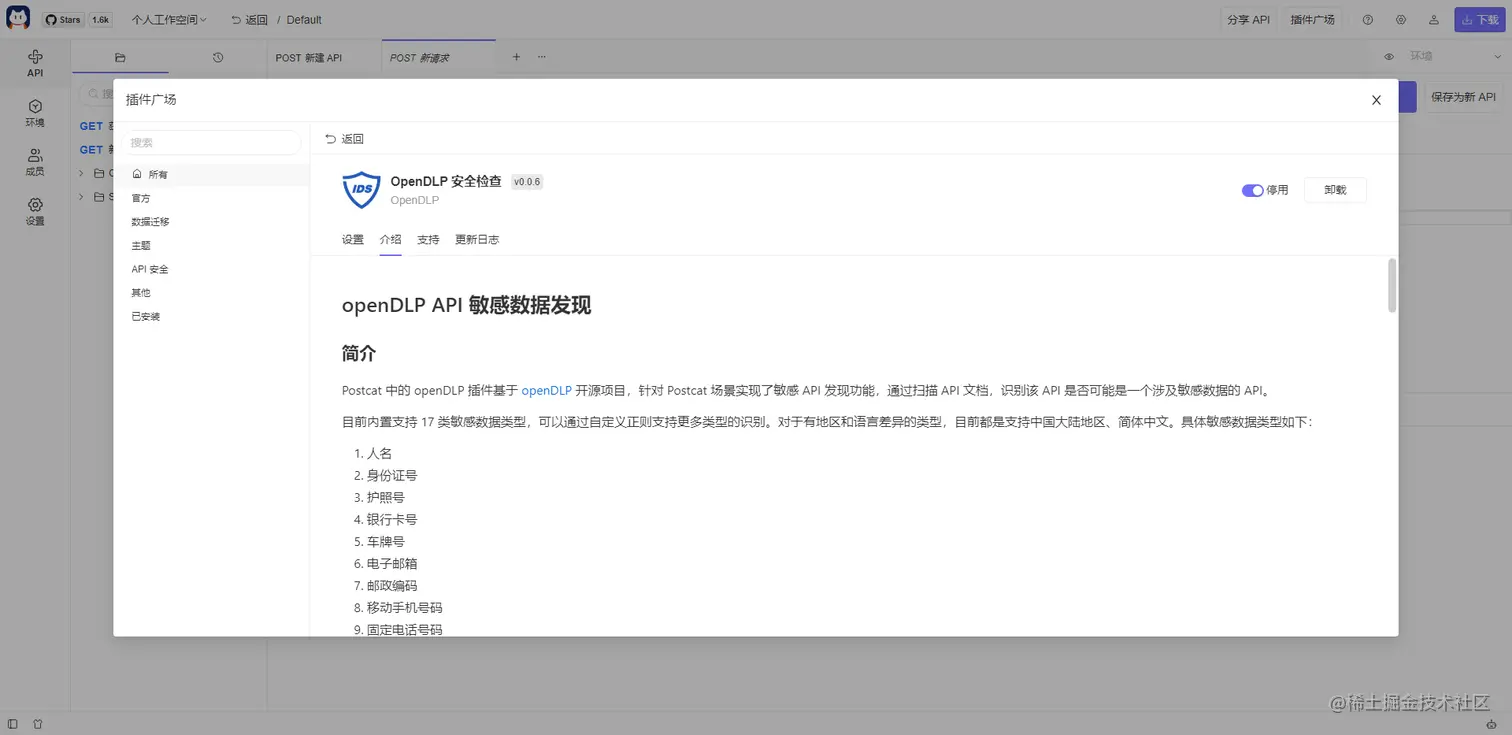This screenshot has width=1512, height=735.
Task: Click the help question mark icon
Action: point(1368,19)
